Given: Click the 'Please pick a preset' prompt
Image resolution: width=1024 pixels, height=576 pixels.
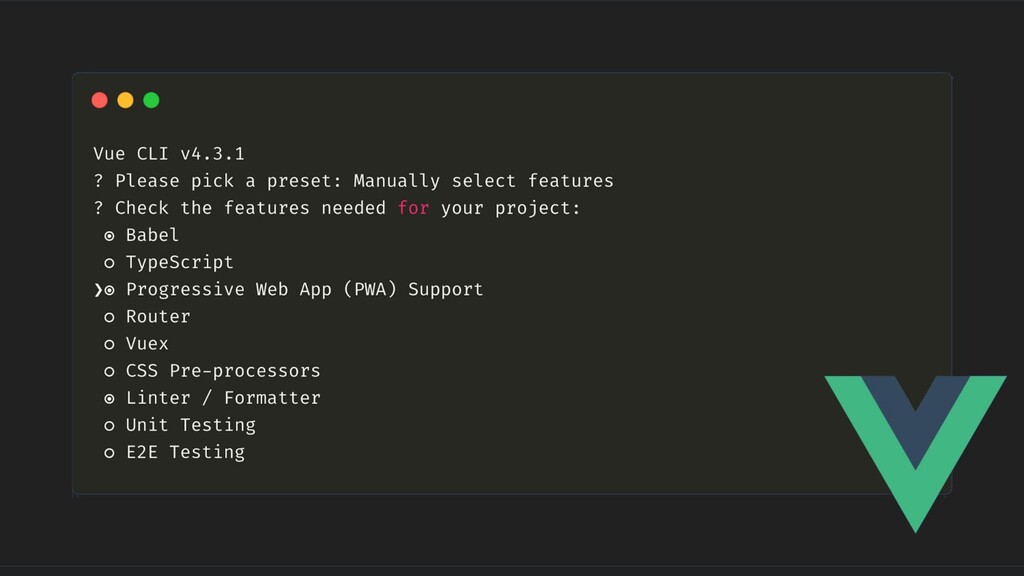Looking at the screenshot, I should (228, 181).
